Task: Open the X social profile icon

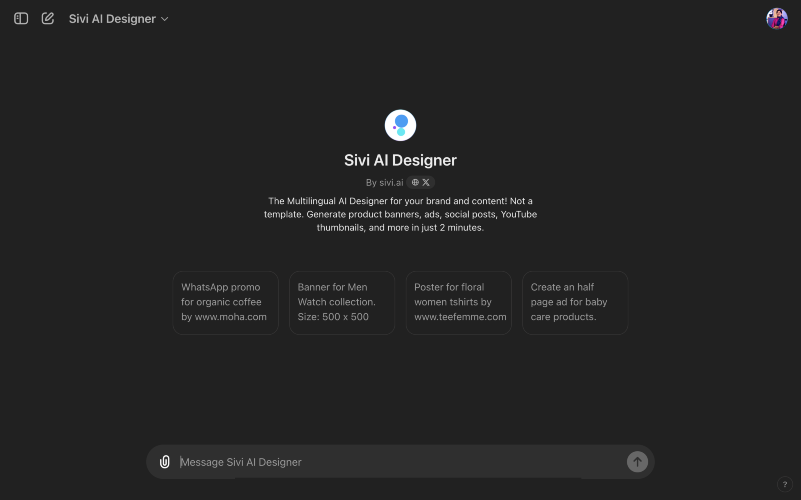Action: click(x=426, y=182)
